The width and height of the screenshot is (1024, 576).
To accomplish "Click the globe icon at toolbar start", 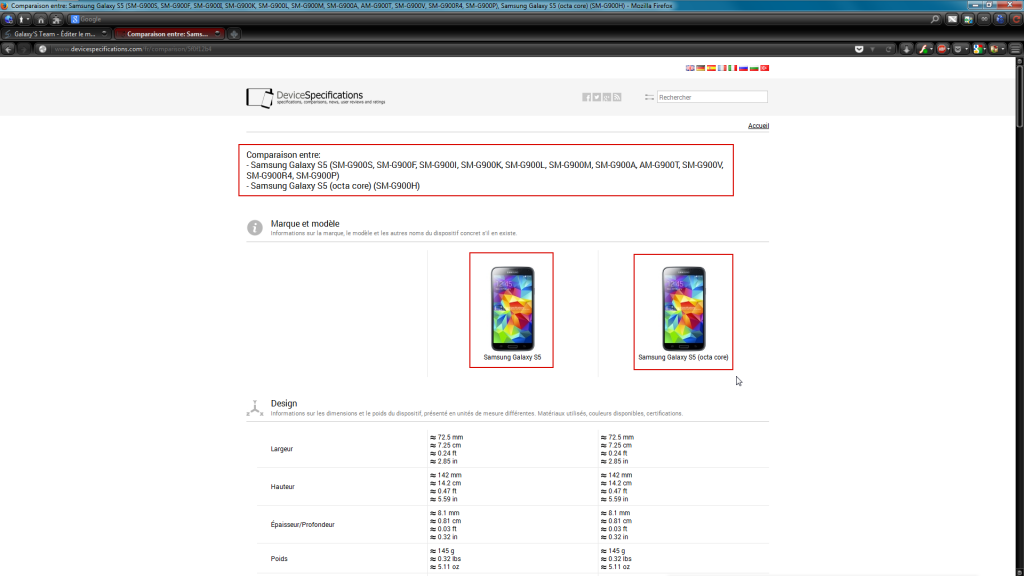I will (x=8, y=20).
